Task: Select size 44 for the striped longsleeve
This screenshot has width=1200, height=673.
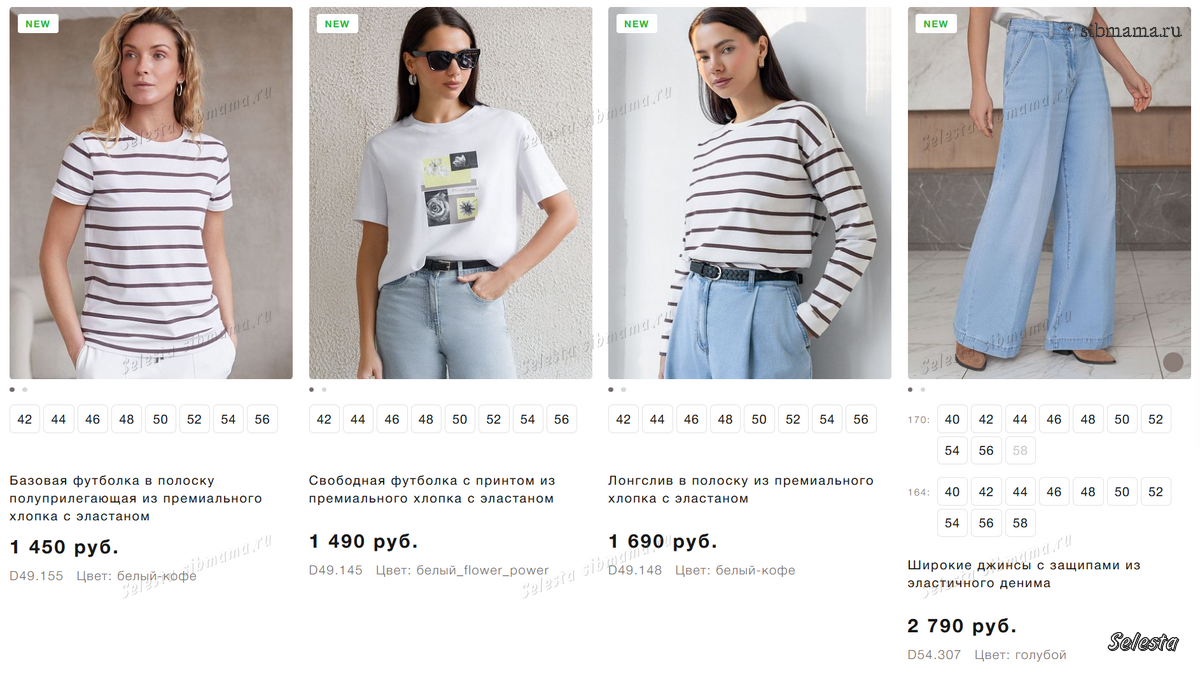Action: [657, 419]
